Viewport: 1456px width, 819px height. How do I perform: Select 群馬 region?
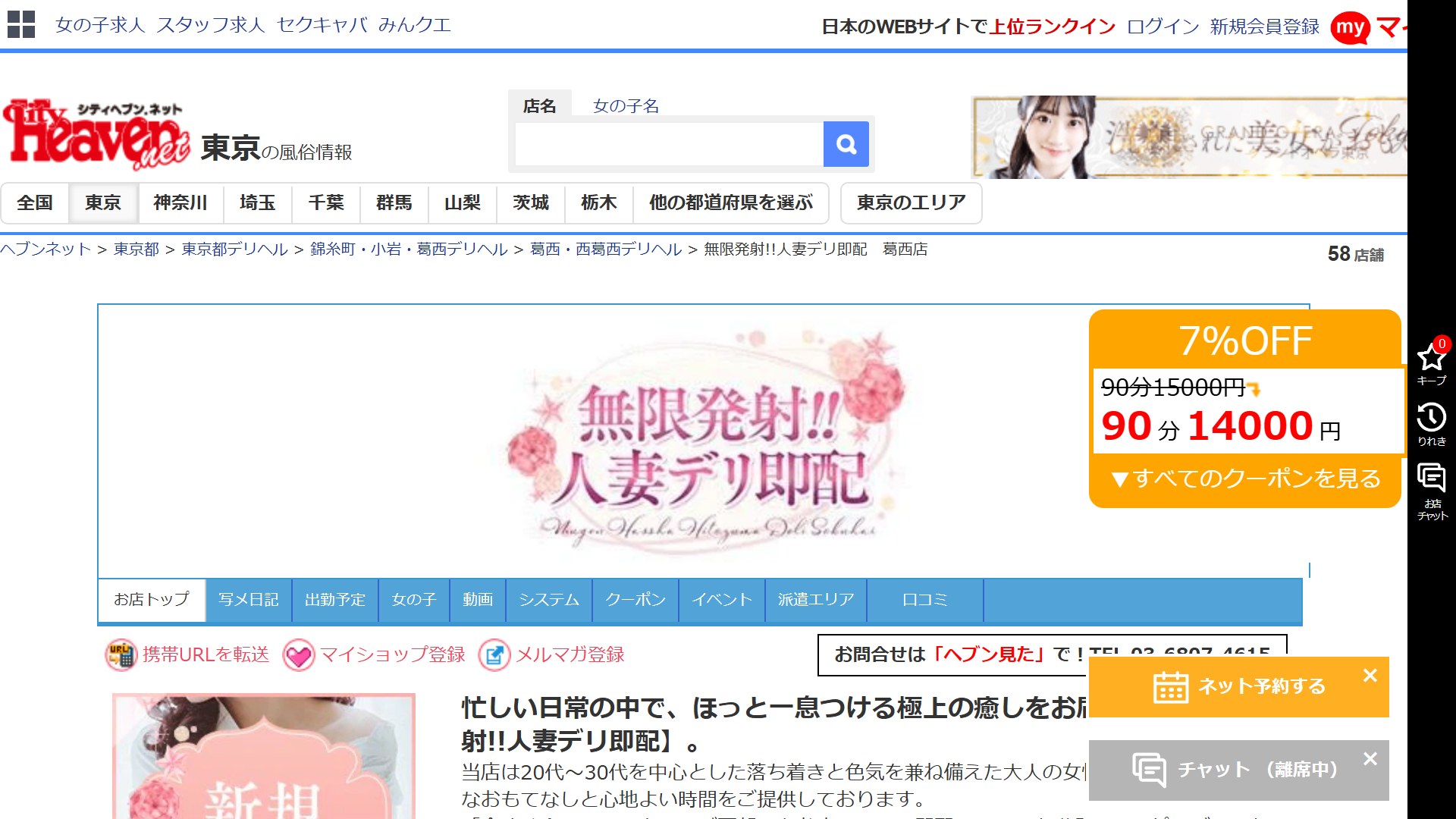(x=394, y=202)
